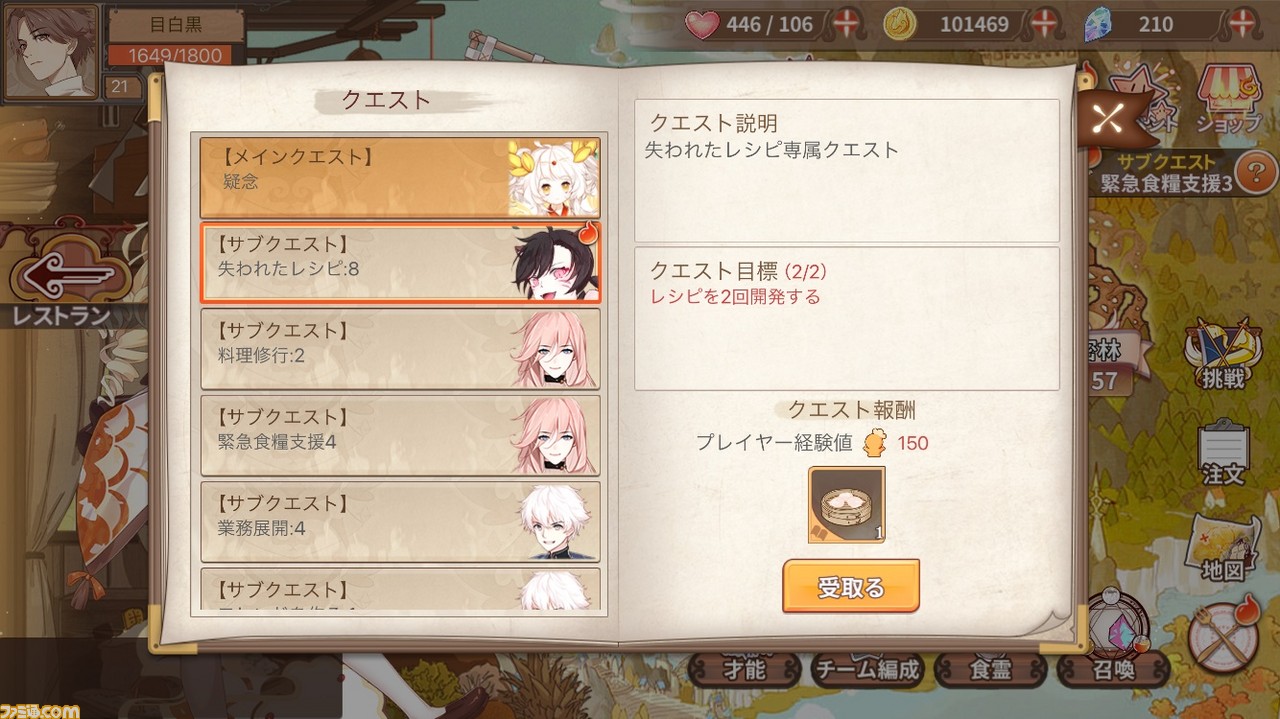Select subquest 料理修行:2
The height and width of the screenshot is (719, 1280).
point(400,349)
